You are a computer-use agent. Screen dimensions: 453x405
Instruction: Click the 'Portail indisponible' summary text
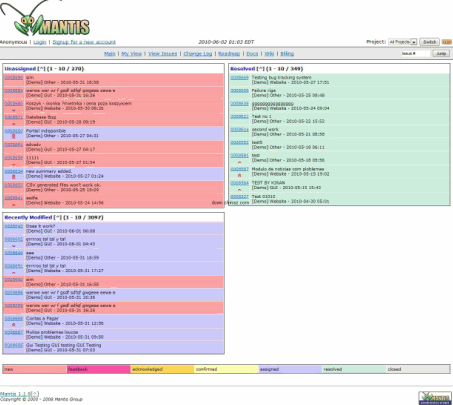46,131
